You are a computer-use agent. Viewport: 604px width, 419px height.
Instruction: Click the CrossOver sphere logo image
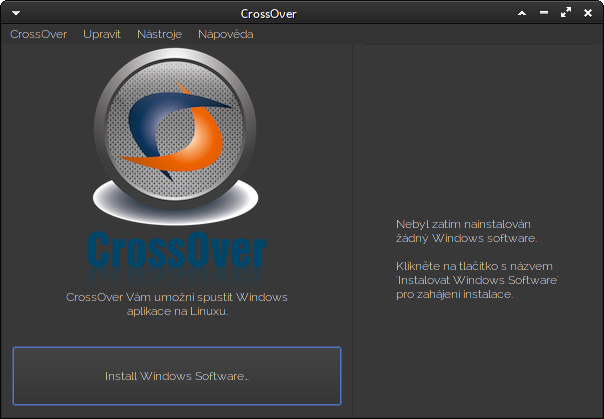pyautogui.click(x=175, y=136)
